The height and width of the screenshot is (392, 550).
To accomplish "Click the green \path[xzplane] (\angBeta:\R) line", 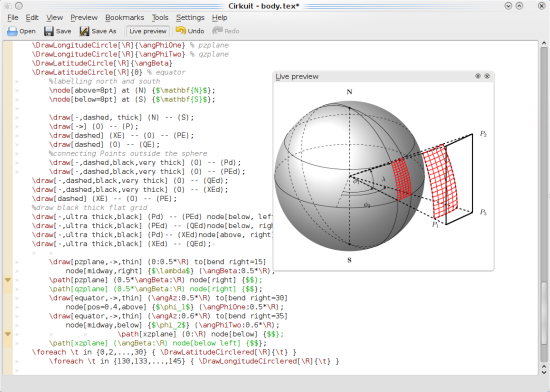I will [157, 343].
